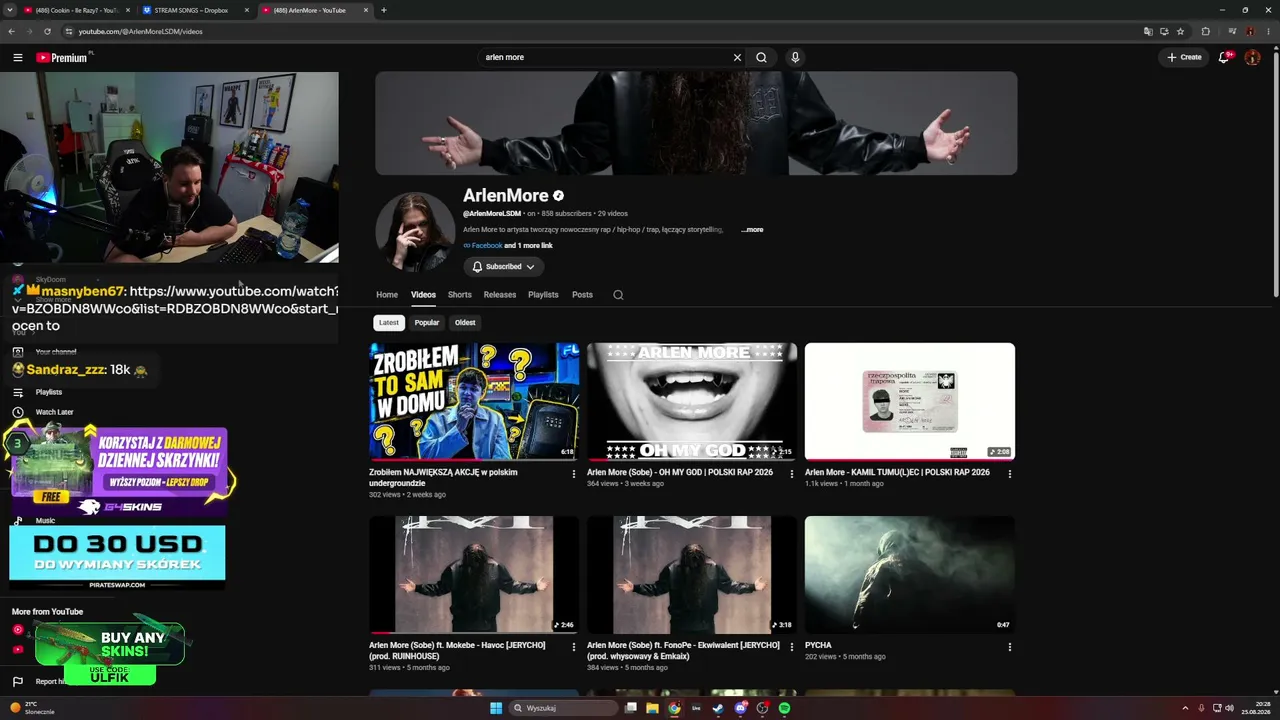
Task: Open the Windows Start menu
Action: point(496,708)
